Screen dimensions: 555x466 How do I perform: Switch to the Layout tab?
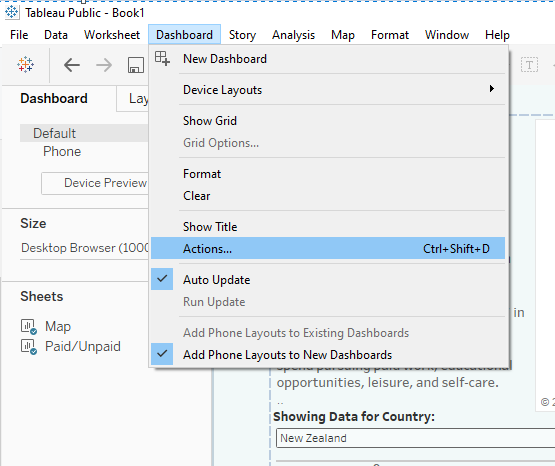pos(138,99)
